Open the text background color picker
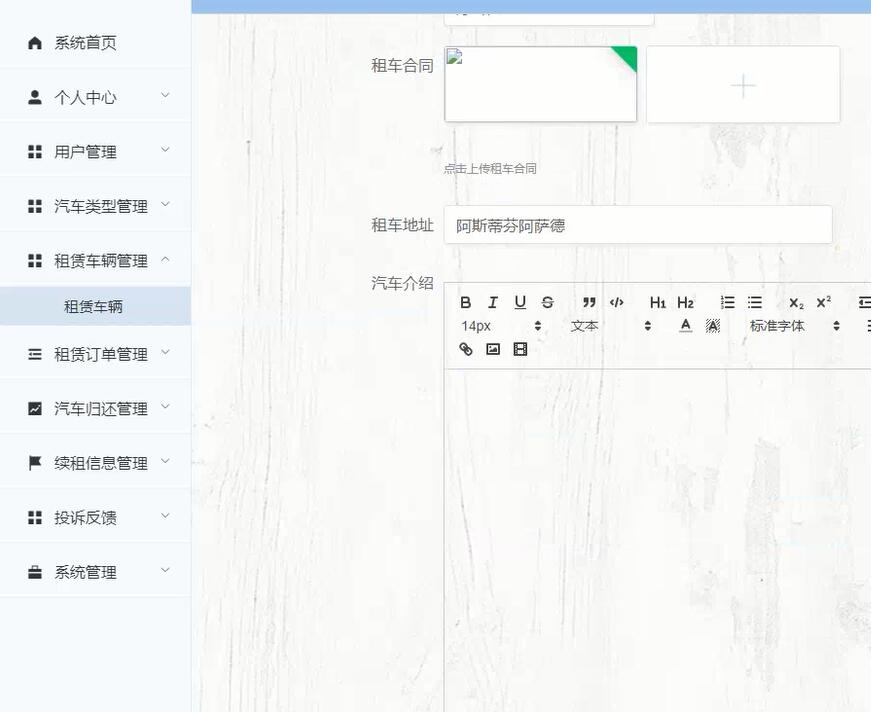 pos(713,326)
